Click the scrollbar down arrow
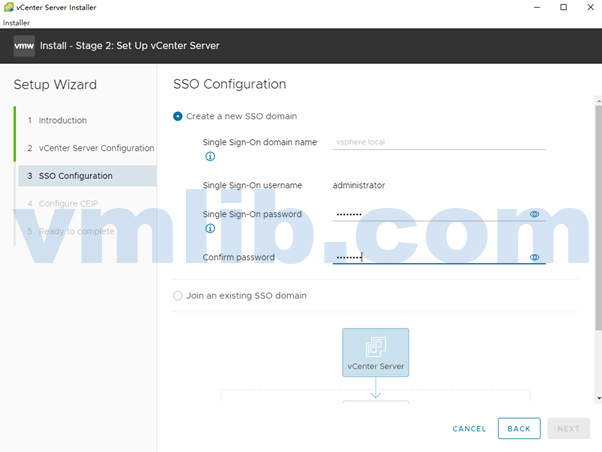 tap(599, 399)
